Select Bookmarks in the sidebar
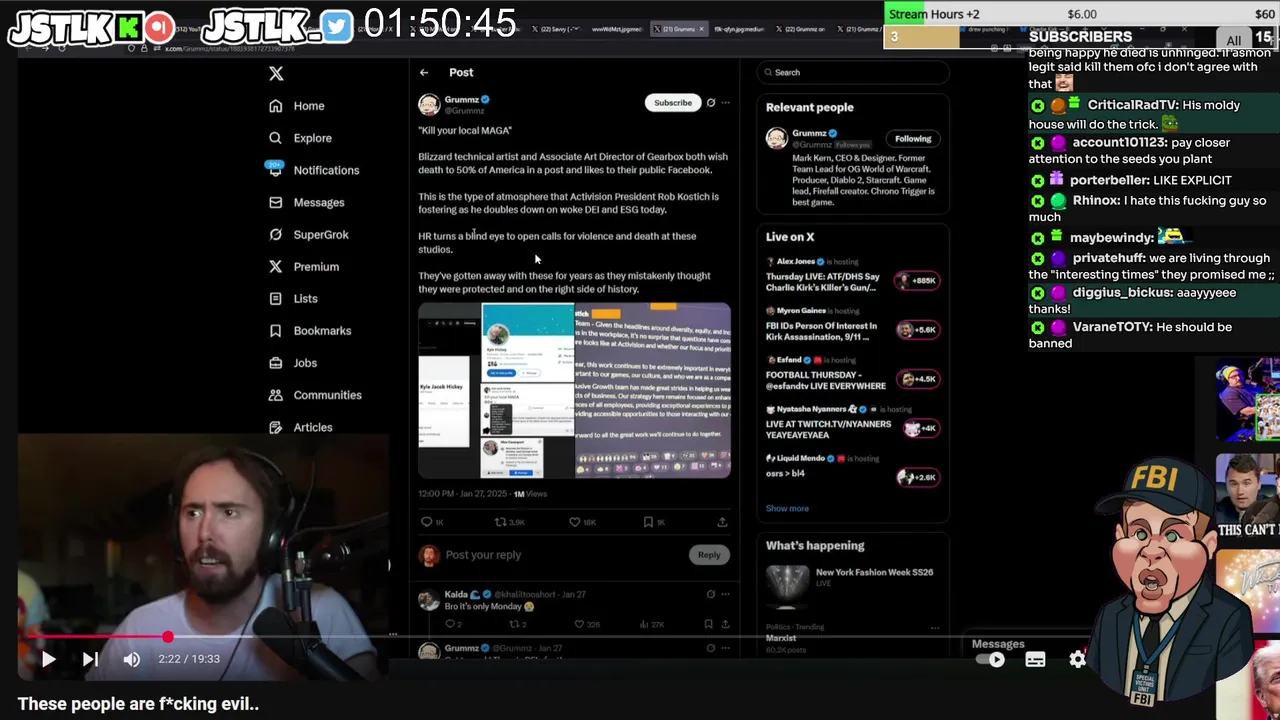 [x=310, y=331]
